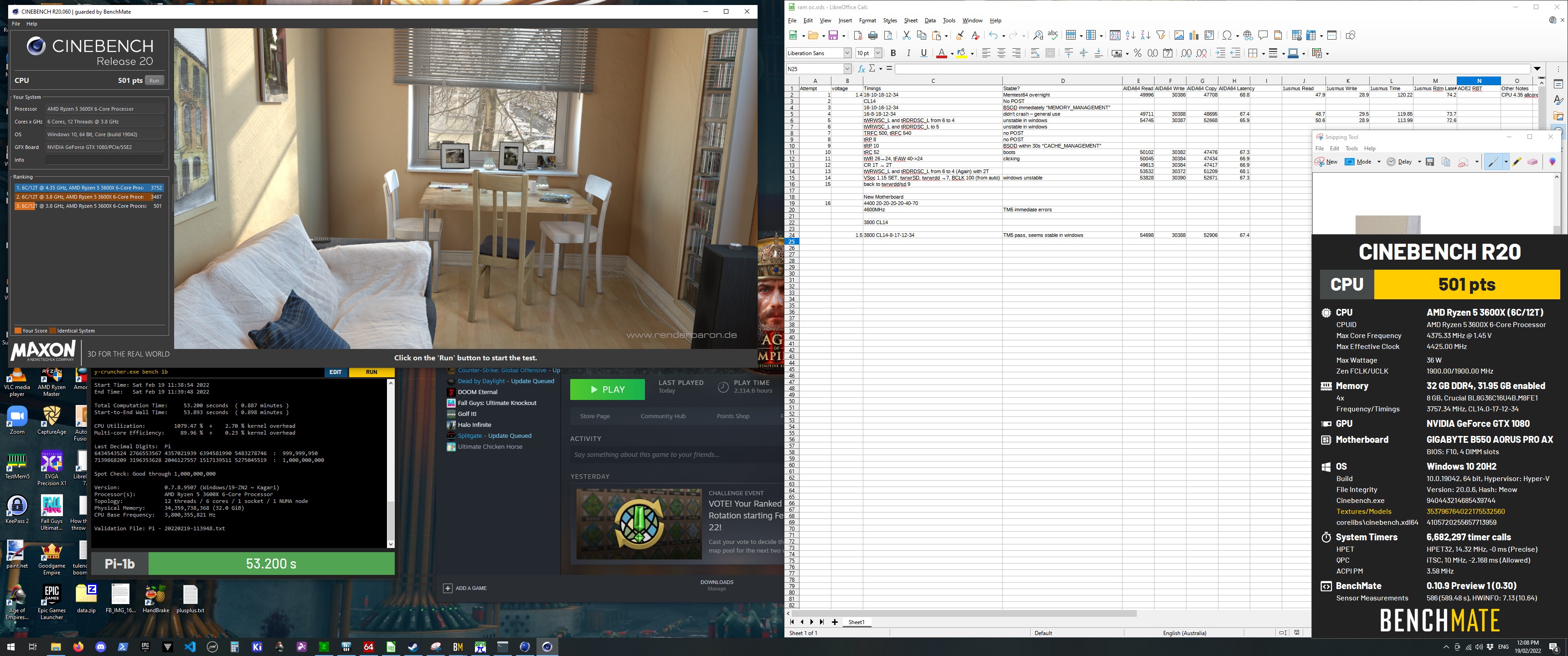Toggle Wrap Text in Calc toolbar

pyautogui.click(x=1035, y=54)
